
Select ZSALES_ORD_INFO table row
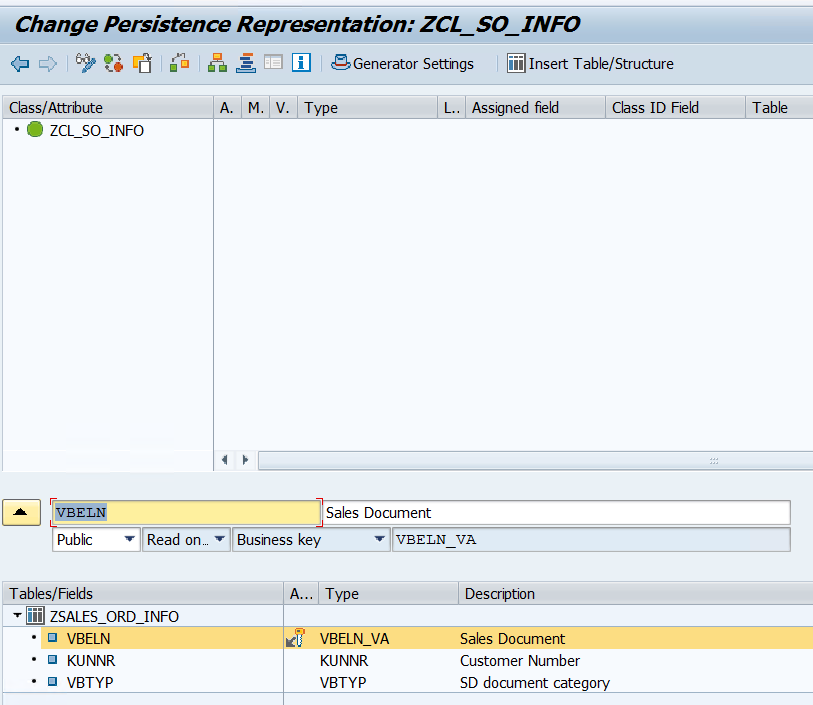point(114,616)
